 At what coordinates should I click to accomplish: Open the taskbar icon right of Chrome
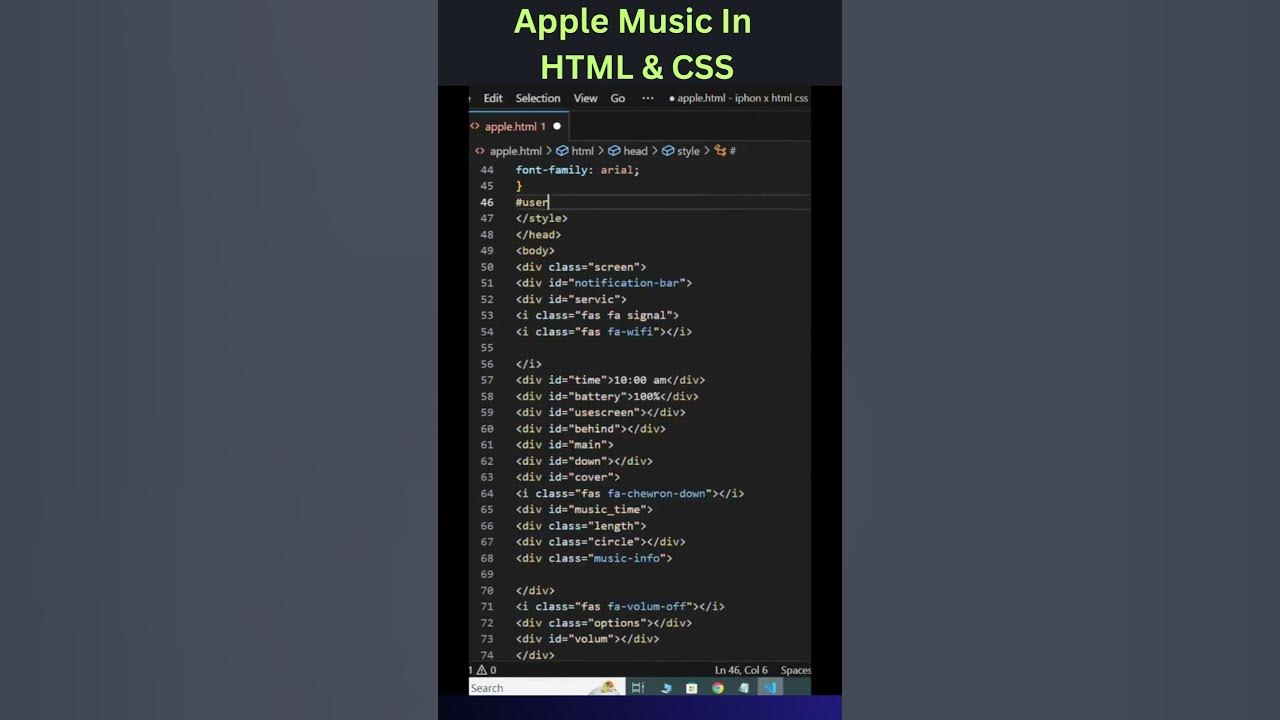tap(744, 688)
